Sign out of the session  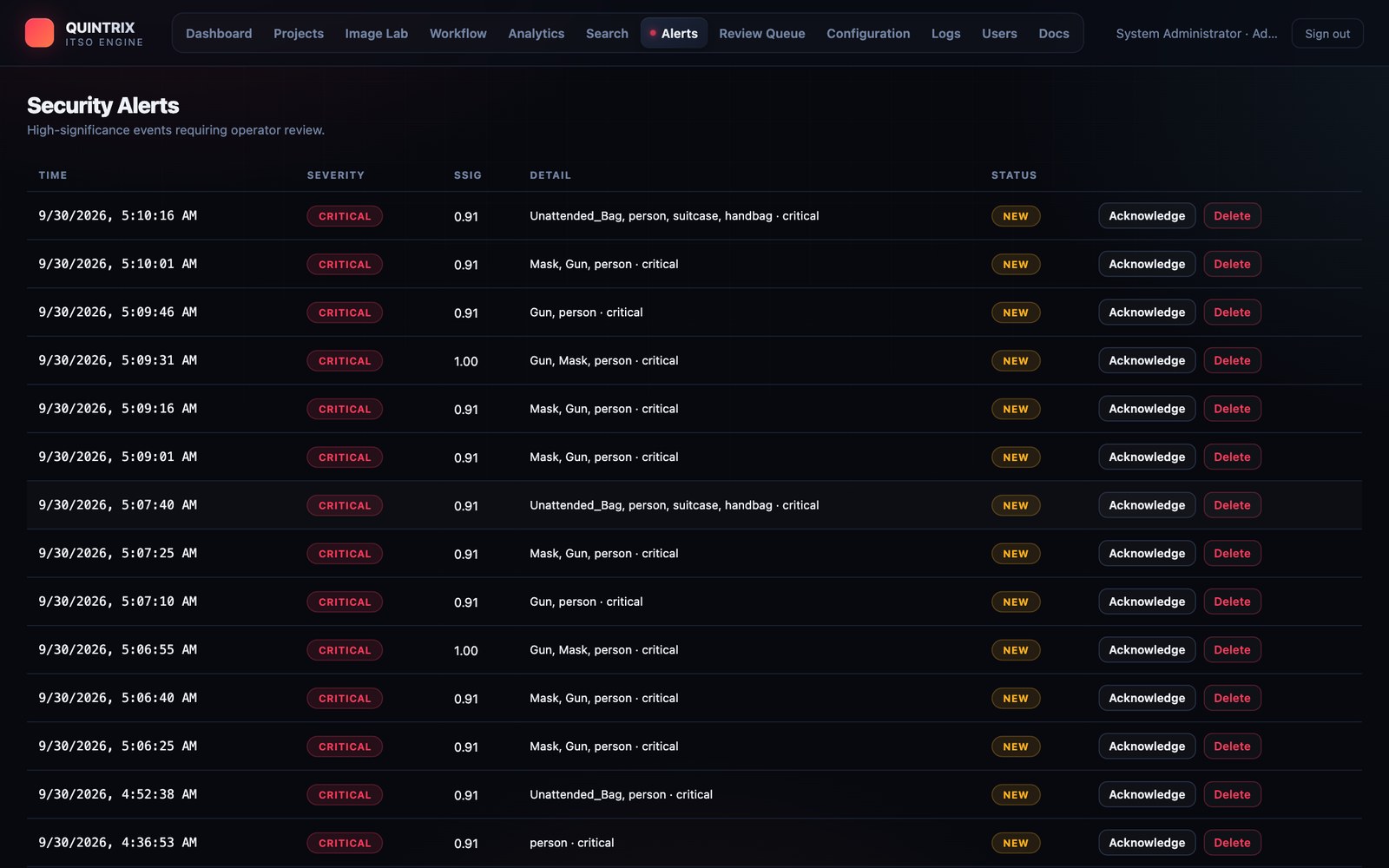tap(1327, 34)
